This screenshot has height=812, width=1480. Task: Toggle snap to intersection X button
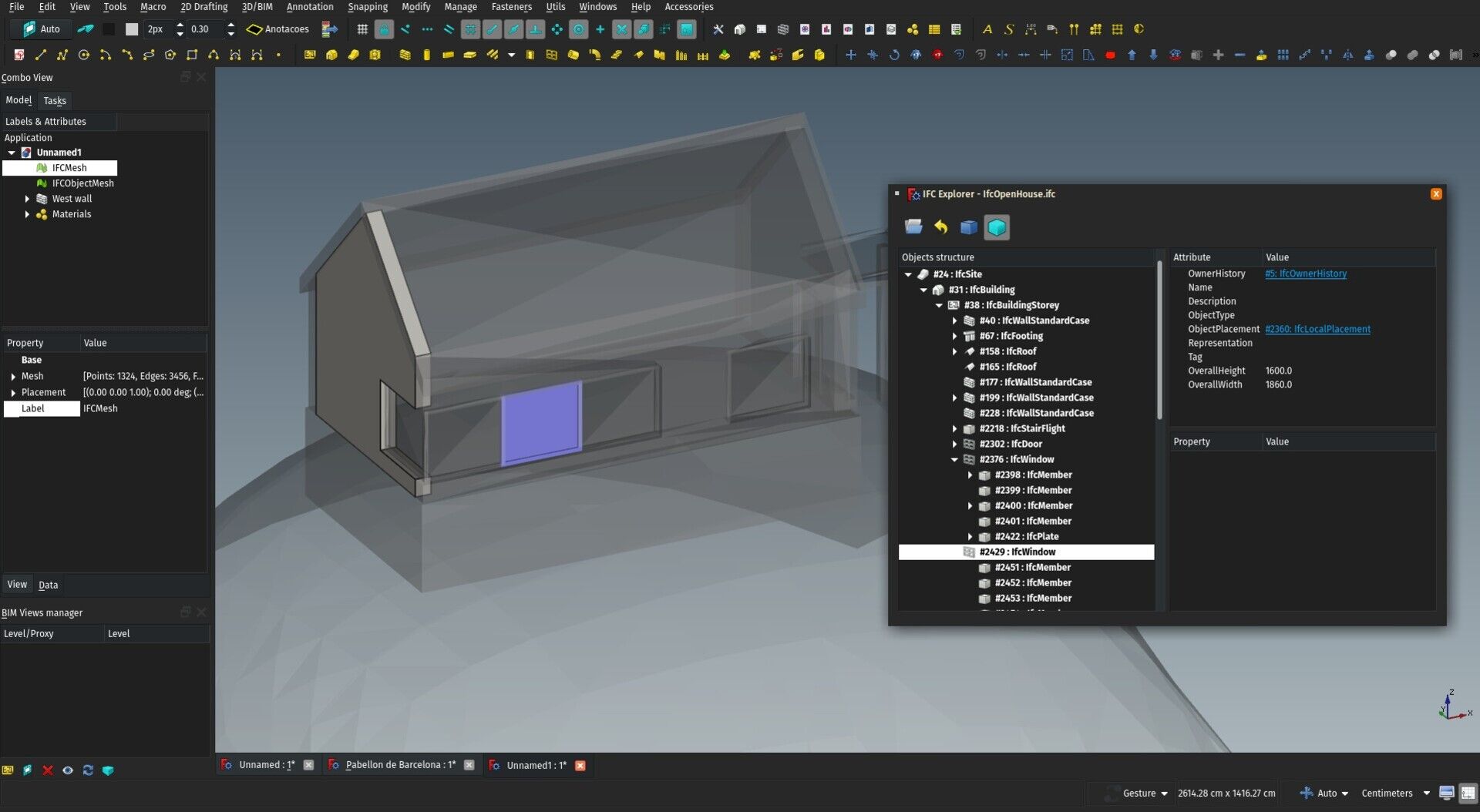point(622,29)
